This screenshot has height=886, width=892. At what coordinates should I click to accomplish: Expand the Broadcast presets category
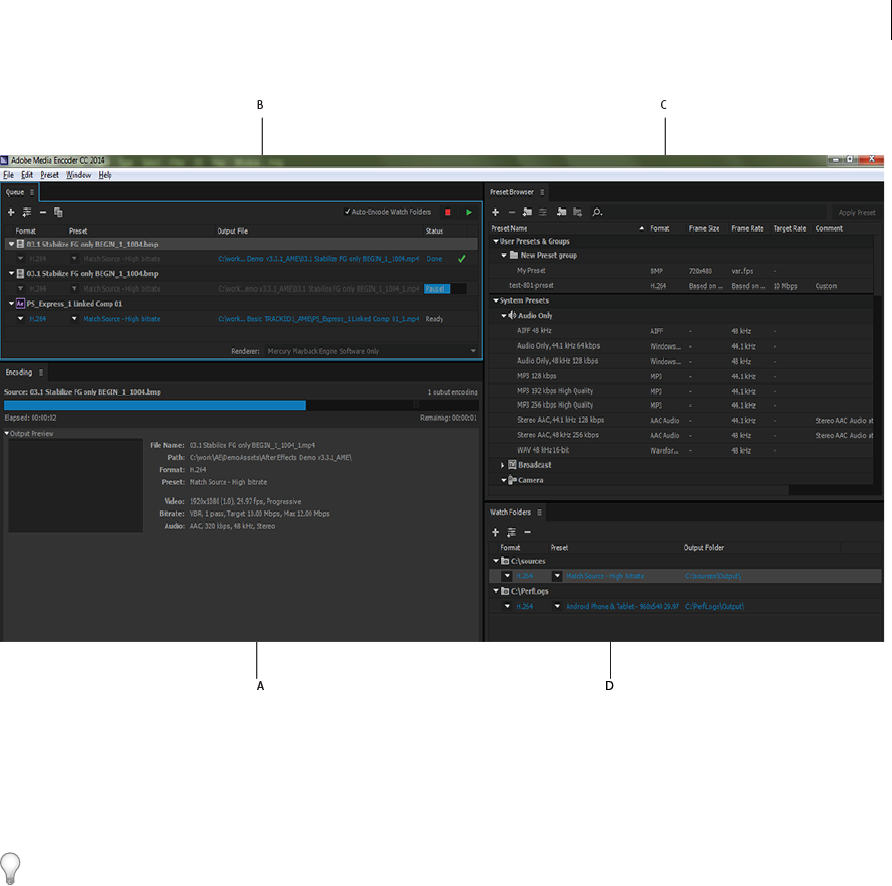click(502, 465)
